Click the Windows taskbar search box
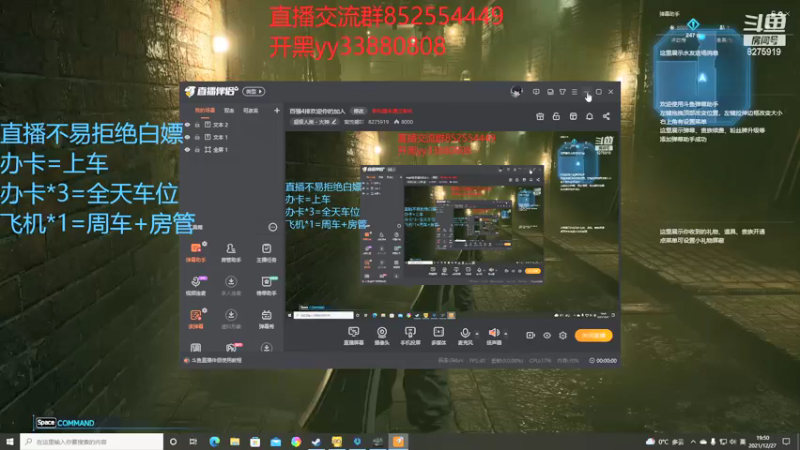800x450 pixels. pos(92,441)
